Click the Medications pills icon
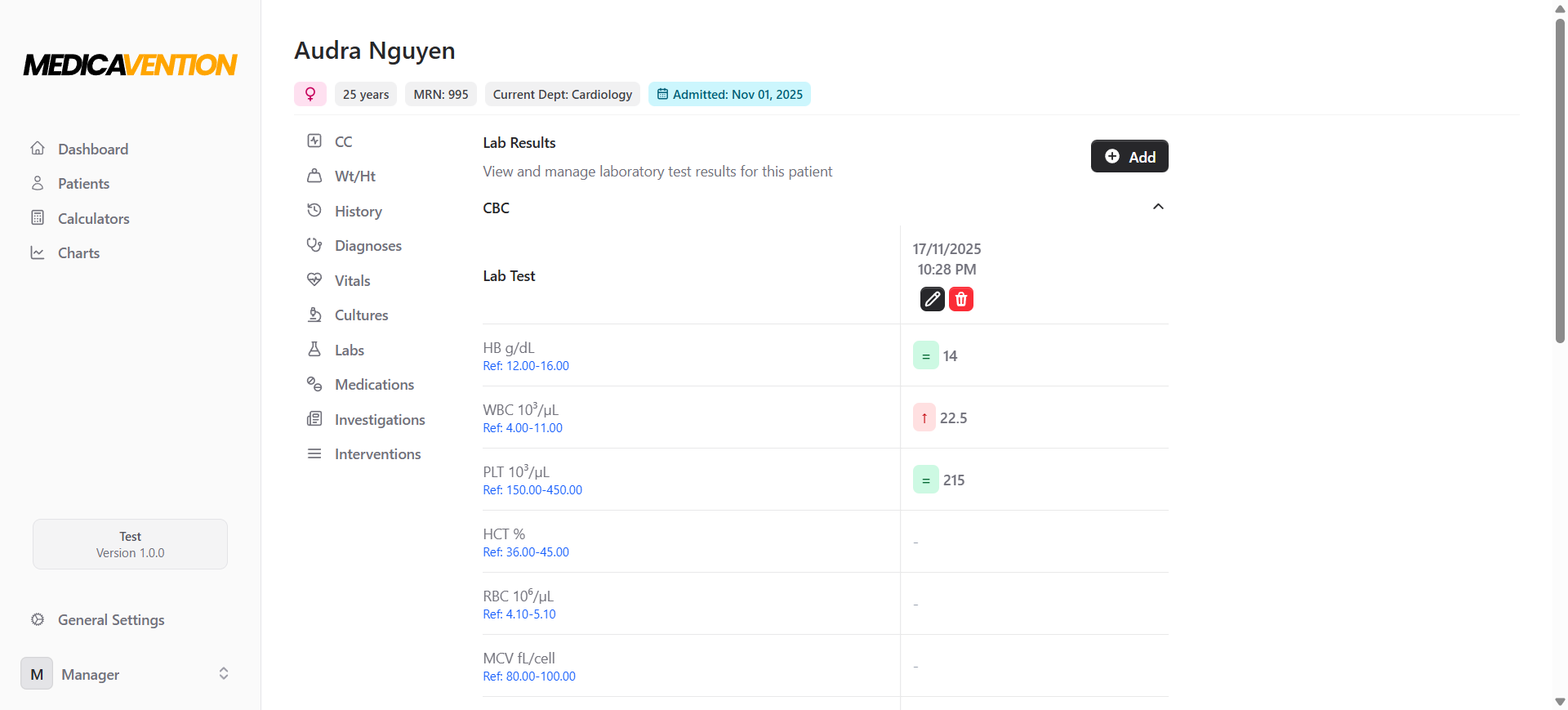 pos(314,384)
